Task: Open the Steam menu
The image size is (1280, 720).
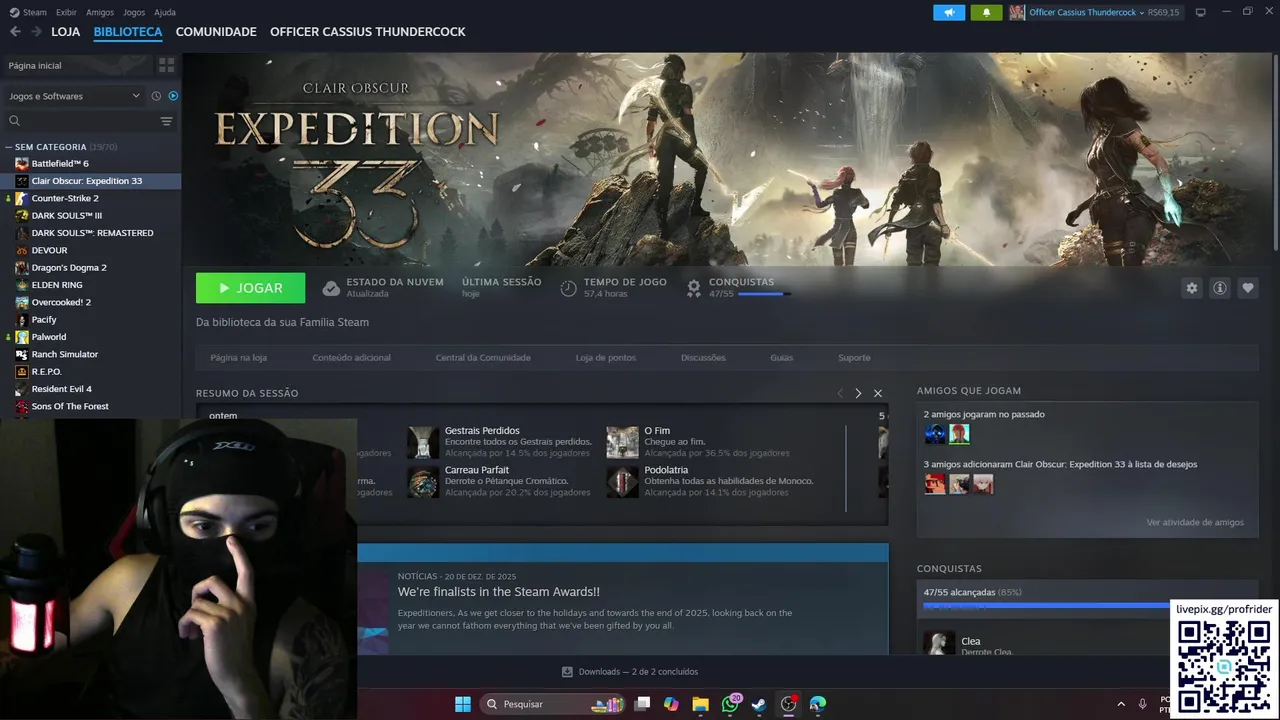Action: pyautogui.click(x=29, y=12)
